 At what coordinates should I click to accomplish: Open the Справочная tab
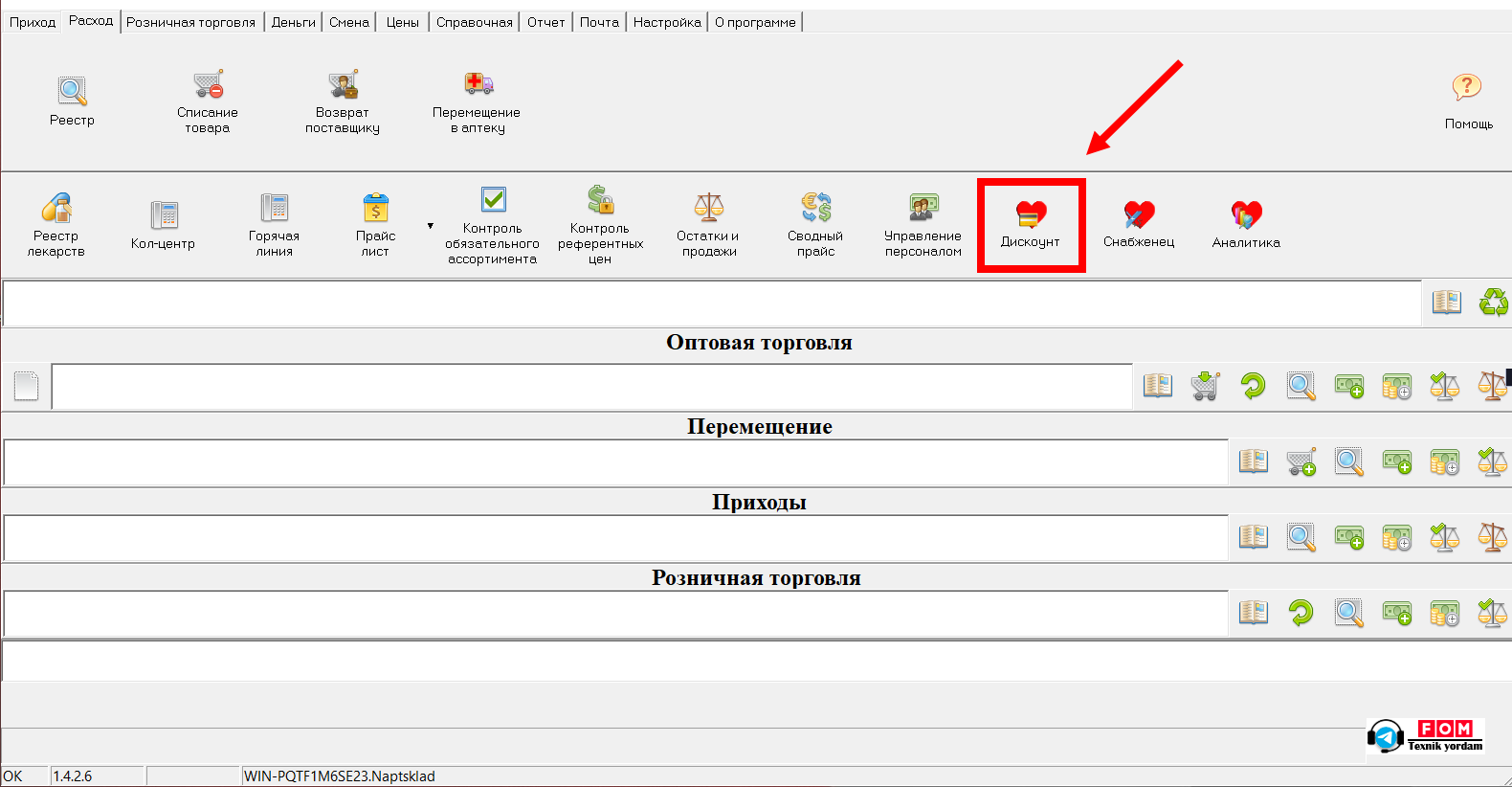475,22
